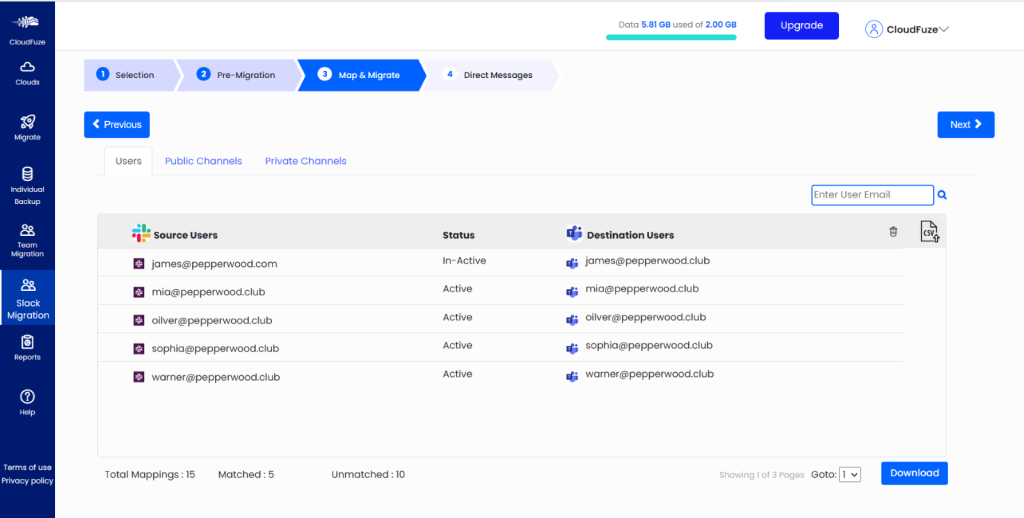This screenshot has width=1024, height=518.
Task: Click the Previous button
Action: [x=117, y=125]
